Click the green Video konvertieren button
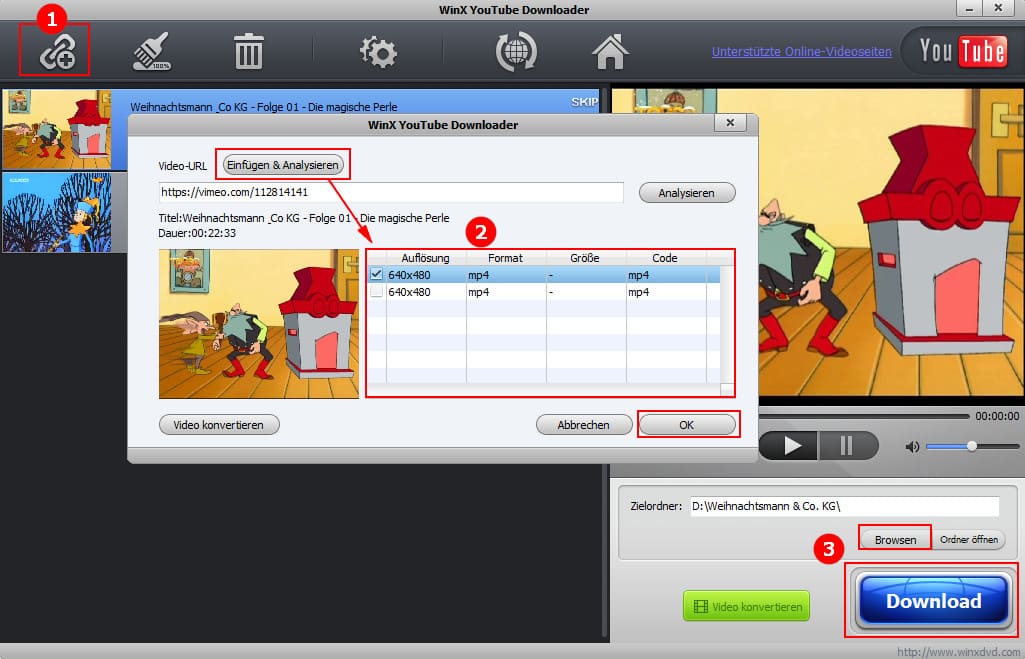 [x=747, y=606]
